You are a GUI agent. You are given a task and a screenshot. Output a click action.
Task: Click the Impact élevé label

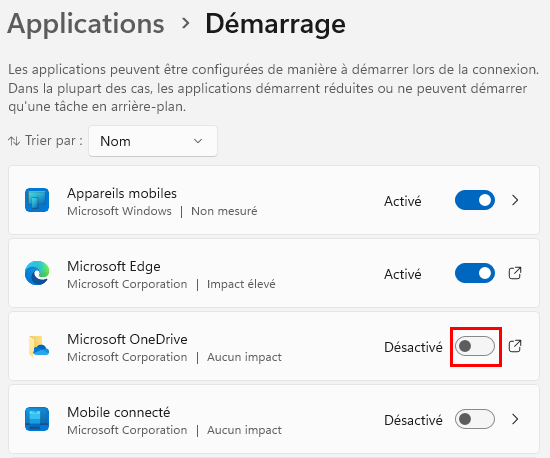pyautogui.click(x=241, y=284)
